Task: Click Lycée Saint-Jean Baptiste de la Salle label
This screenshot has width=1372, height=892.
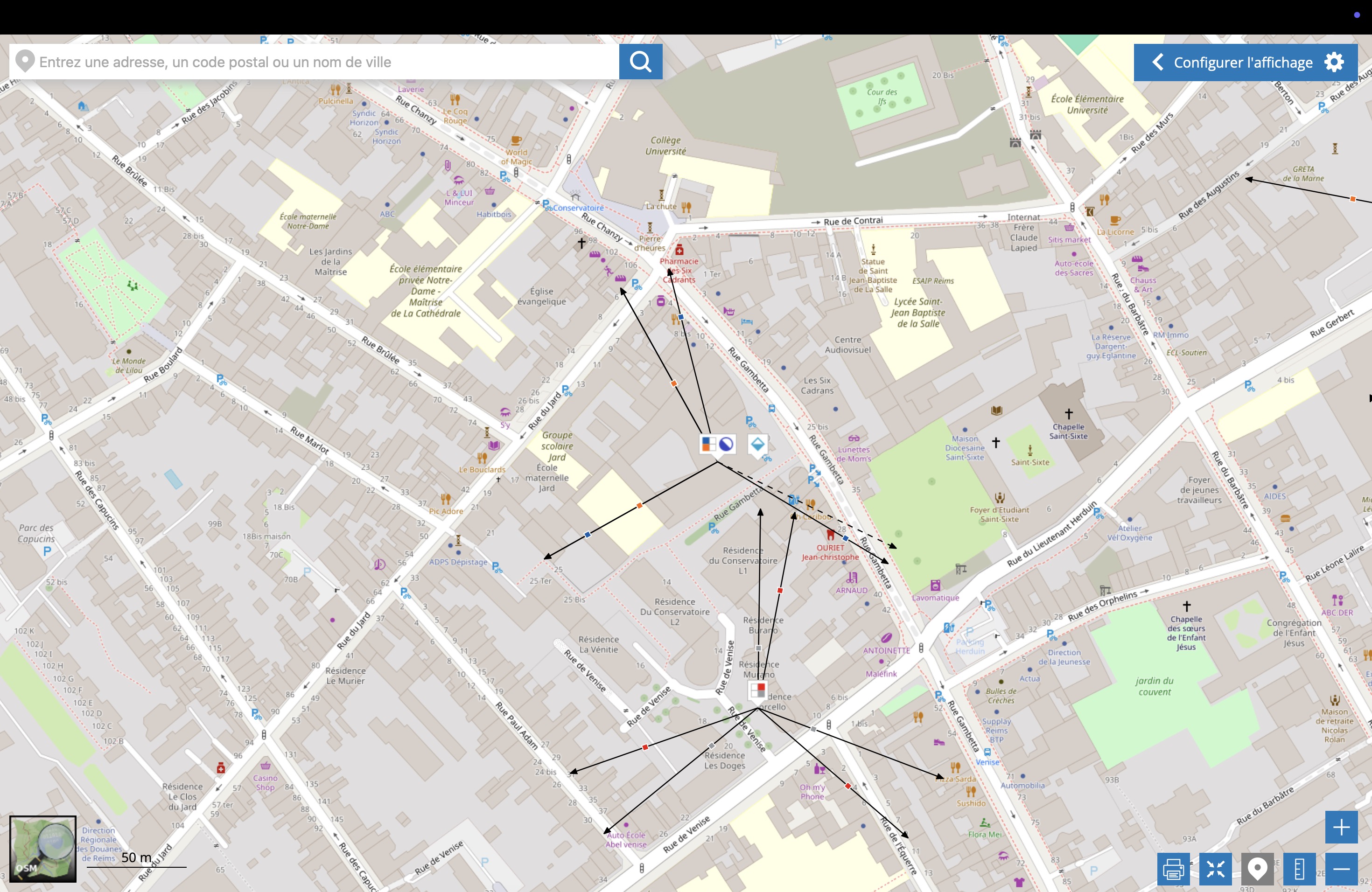Action: point(918,313)
